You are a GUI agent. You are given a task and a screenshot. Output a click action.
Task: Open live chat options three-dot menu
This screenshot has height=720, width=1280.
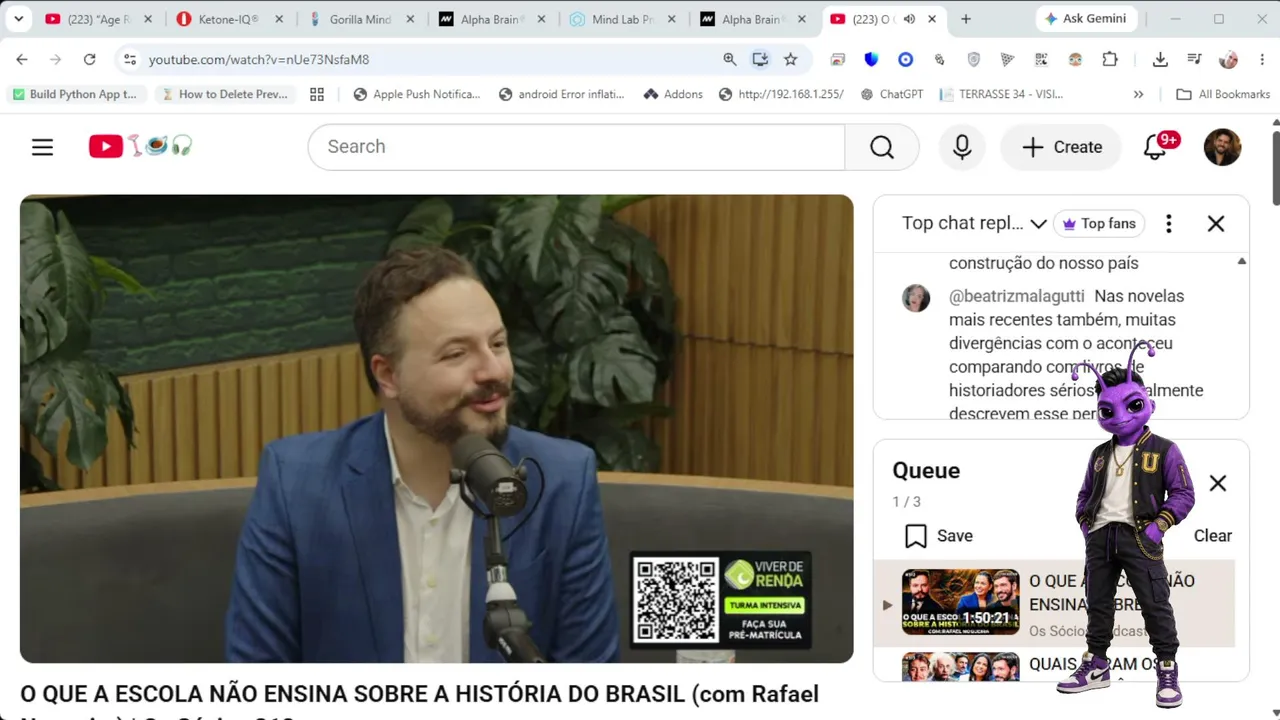[x=1168, y=224]
